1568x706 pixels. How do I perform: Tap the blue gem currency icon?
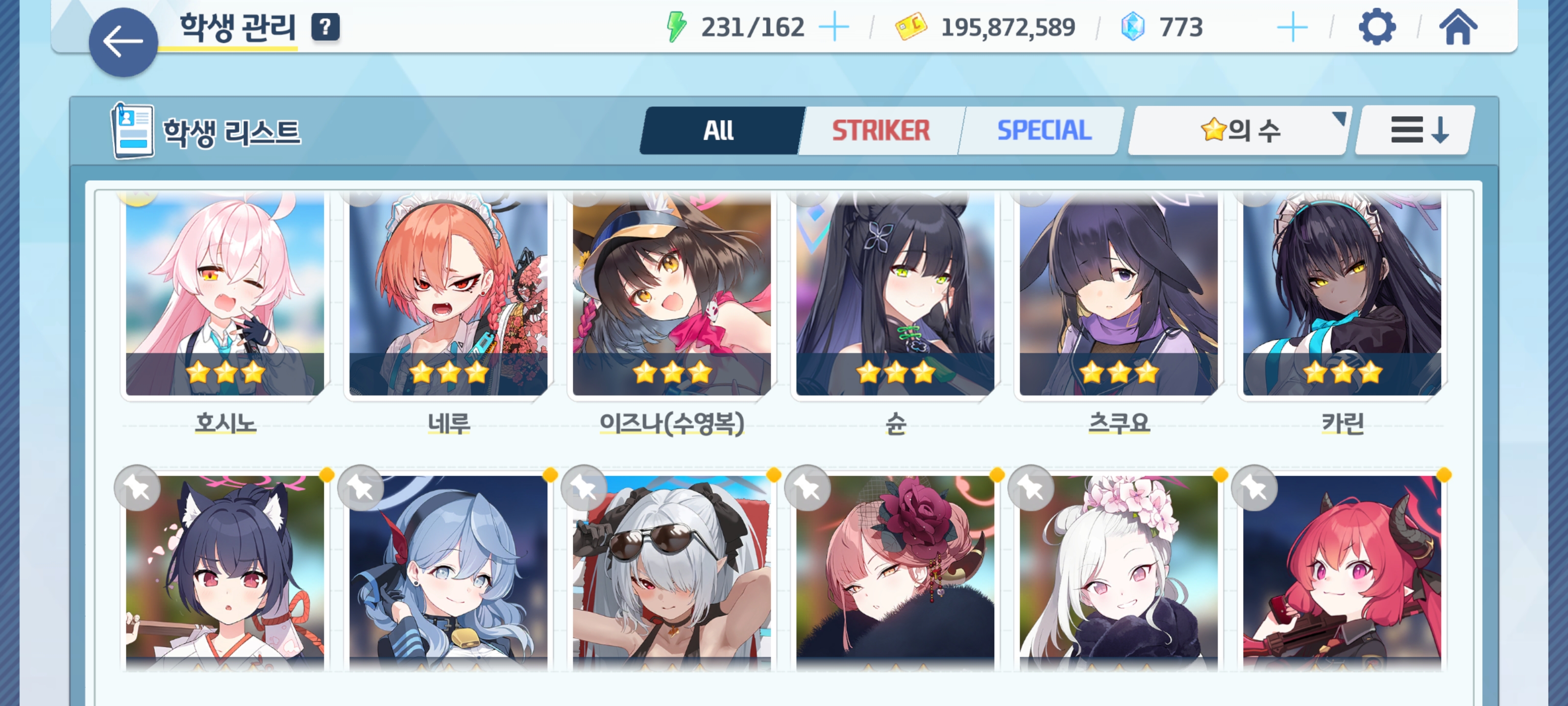(x=1133, y=27)
